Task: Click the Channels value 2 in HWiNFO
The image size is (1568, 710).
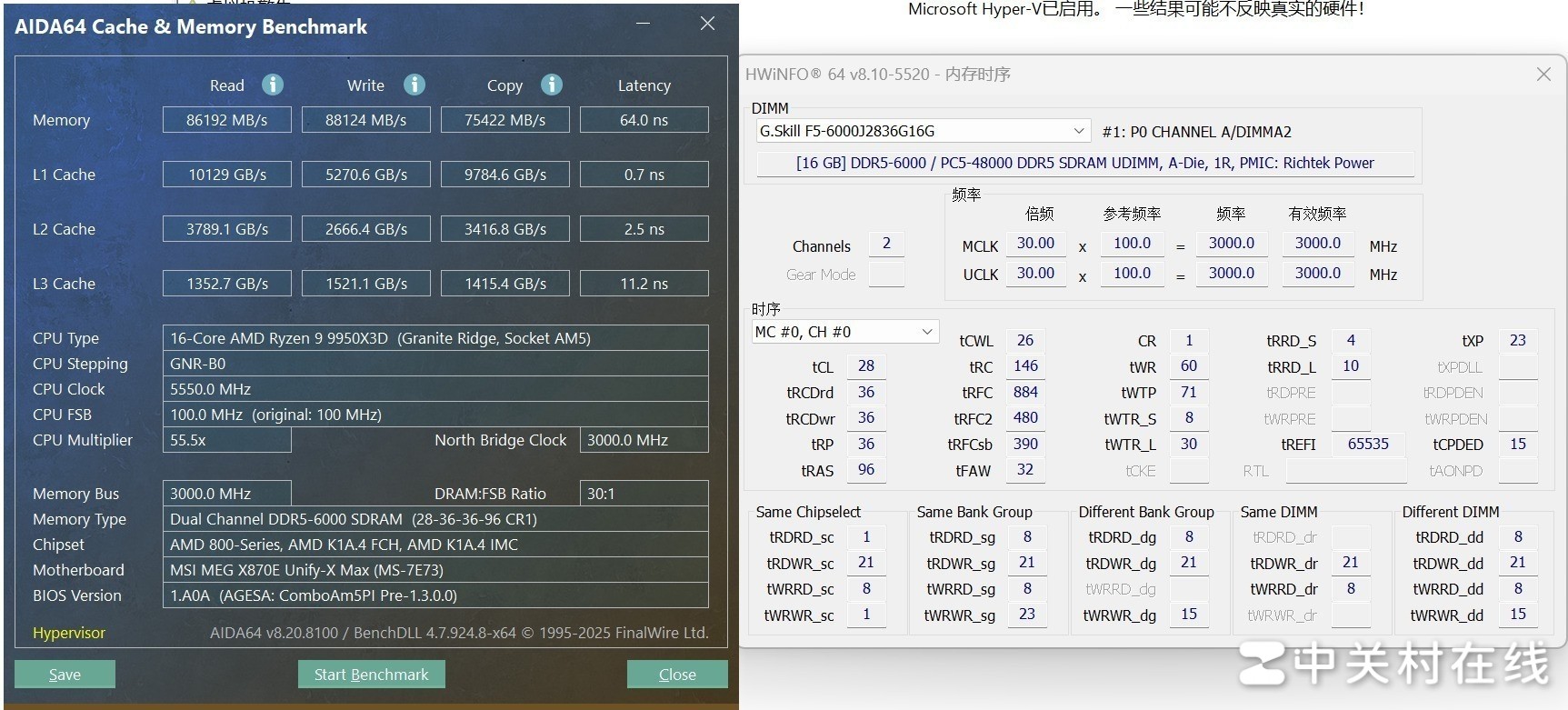Action: tap(886, 244)
